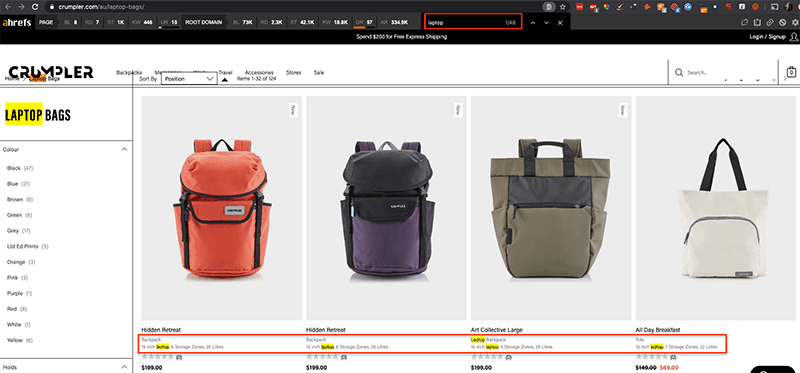The height and width of the screenshot is (373, 800).
Task: Click the Ahrefs DR 57 metric
Action: click(364, 22)
